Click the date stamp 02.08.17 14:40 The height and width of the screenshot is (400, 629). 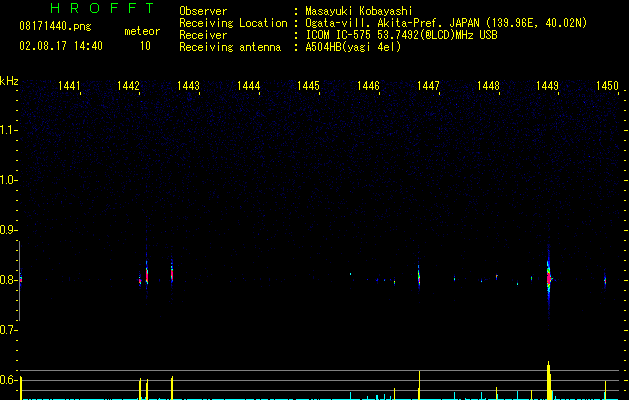[61, 46]
